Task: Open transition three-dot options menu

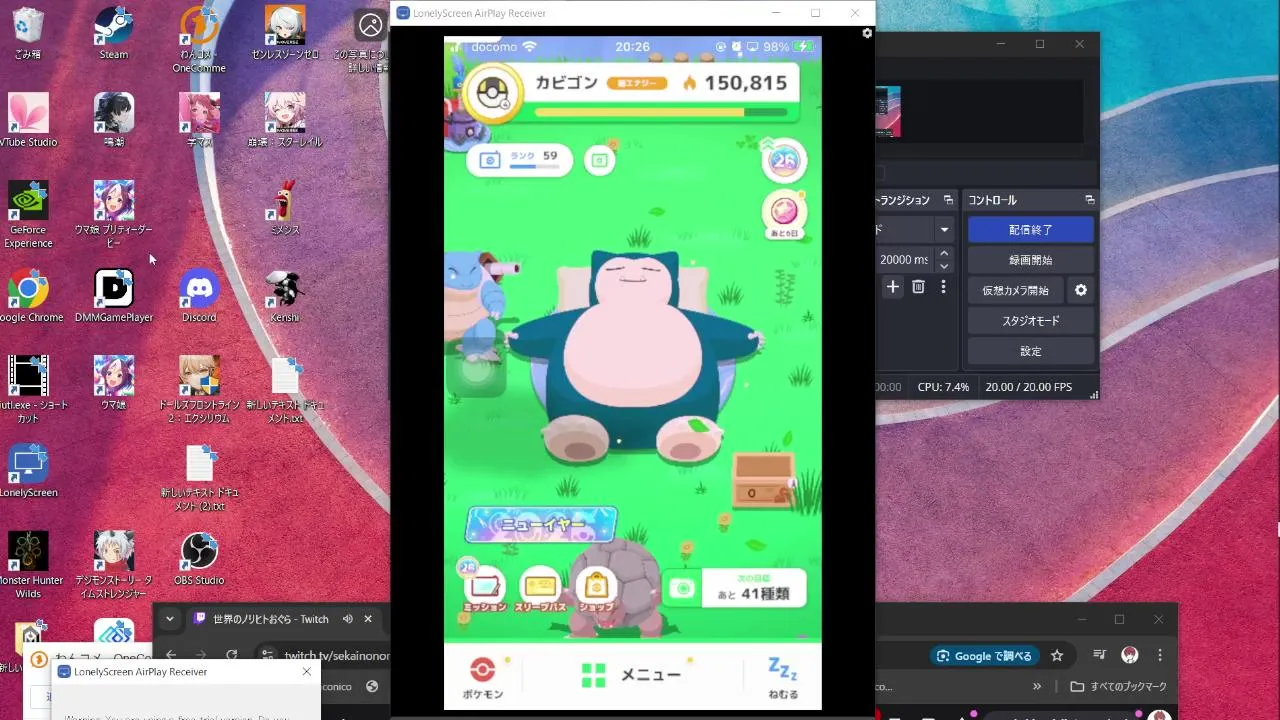Action: pos(943,287)
